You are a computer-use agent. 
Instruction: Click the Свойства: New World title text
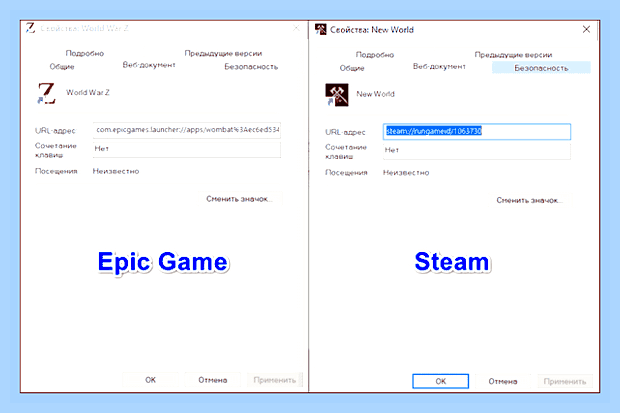[x=372, y=30]
